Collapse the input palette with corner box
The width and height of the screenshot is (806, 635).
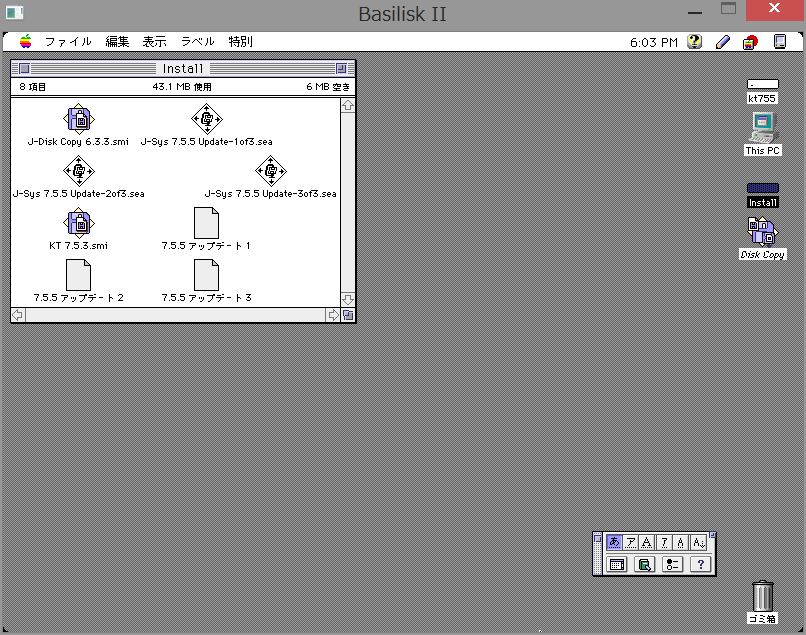[x=712, y=535]
